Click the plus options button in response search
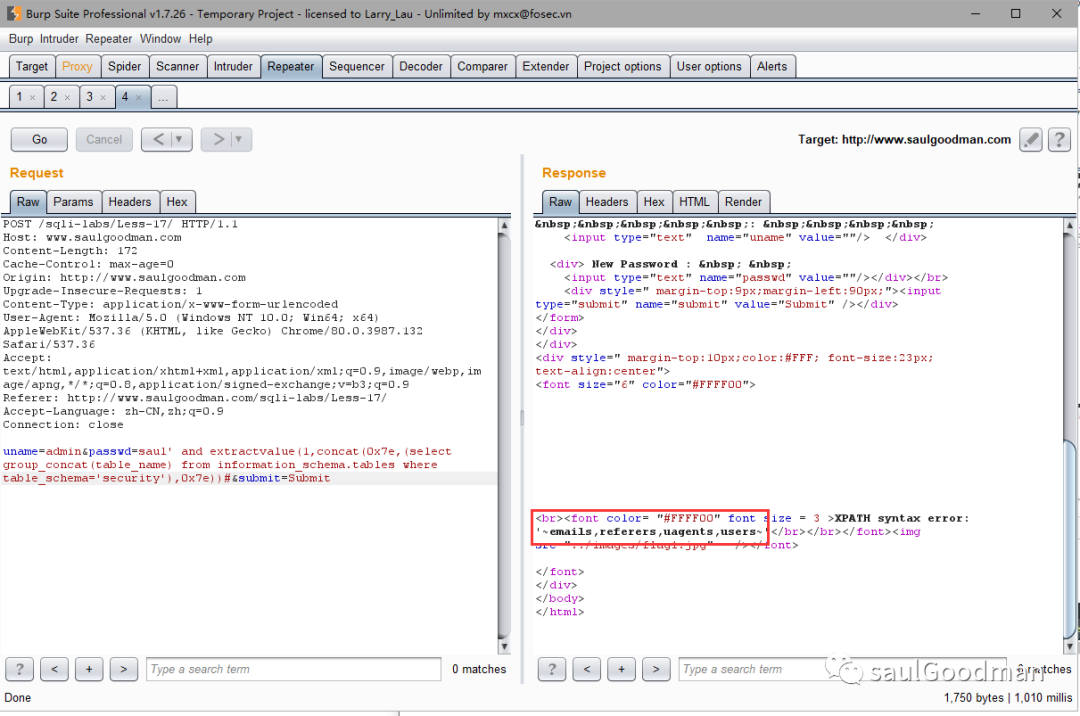The height and width of the screenshot is (716, 1080). (621, 668)
